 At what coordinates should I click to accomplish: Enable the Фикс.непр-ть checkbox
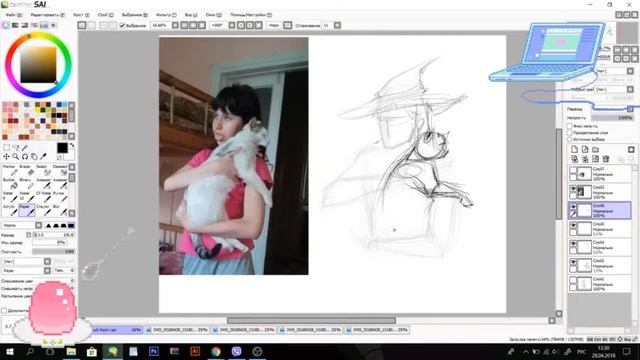569,126
